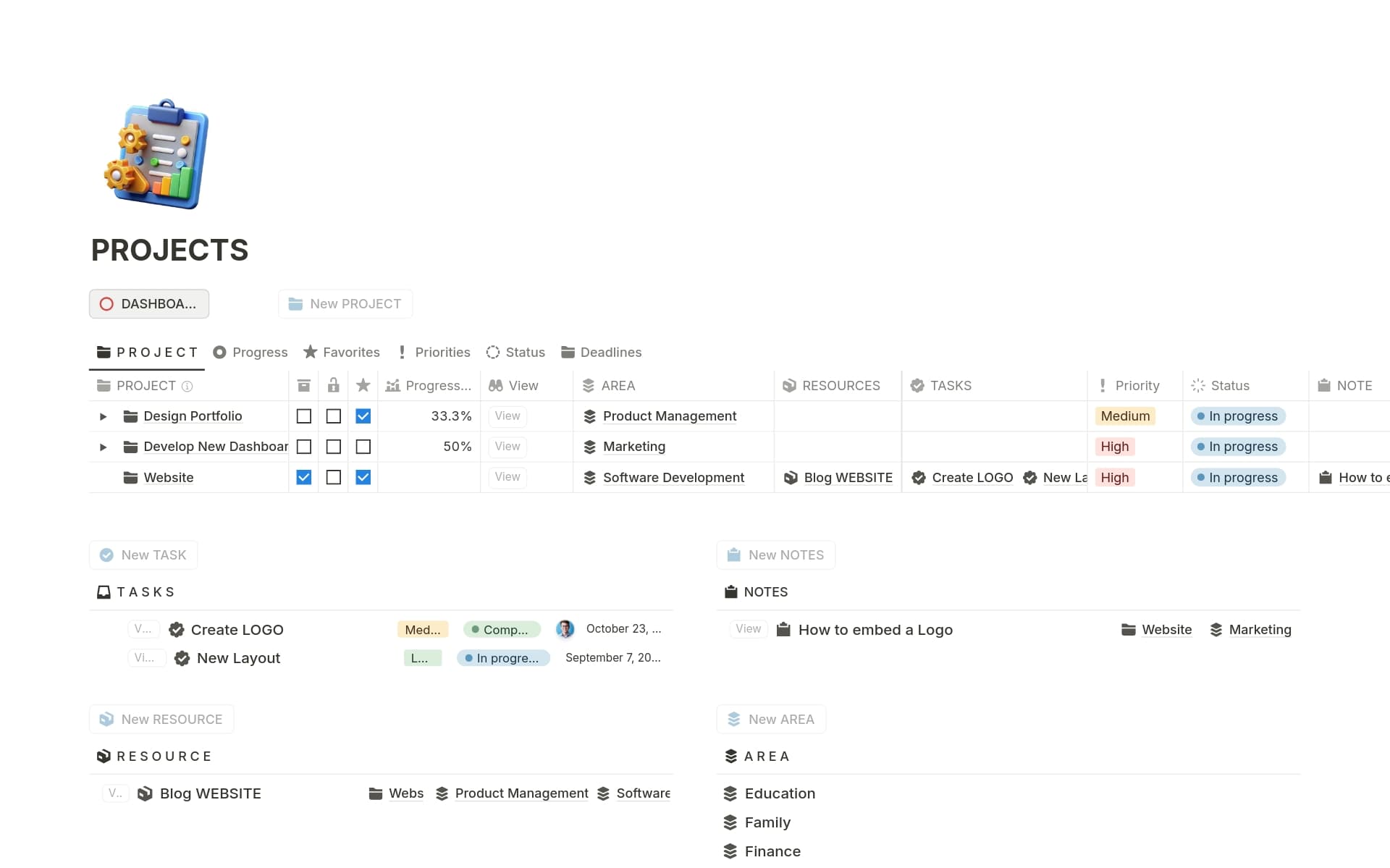Click the star favorite column header icon
1390x868 pixels.
[x=363, y=385]
